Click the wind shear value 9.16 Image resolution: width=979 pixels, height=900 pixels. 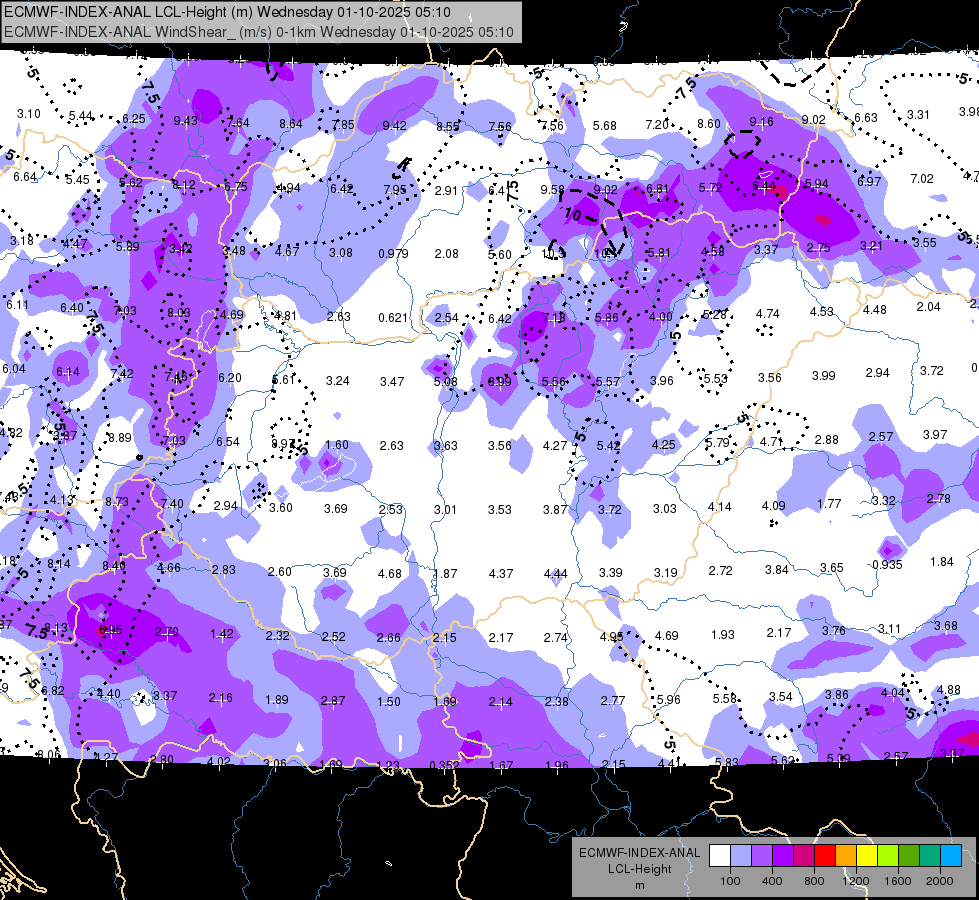click(x=761, y=122)
